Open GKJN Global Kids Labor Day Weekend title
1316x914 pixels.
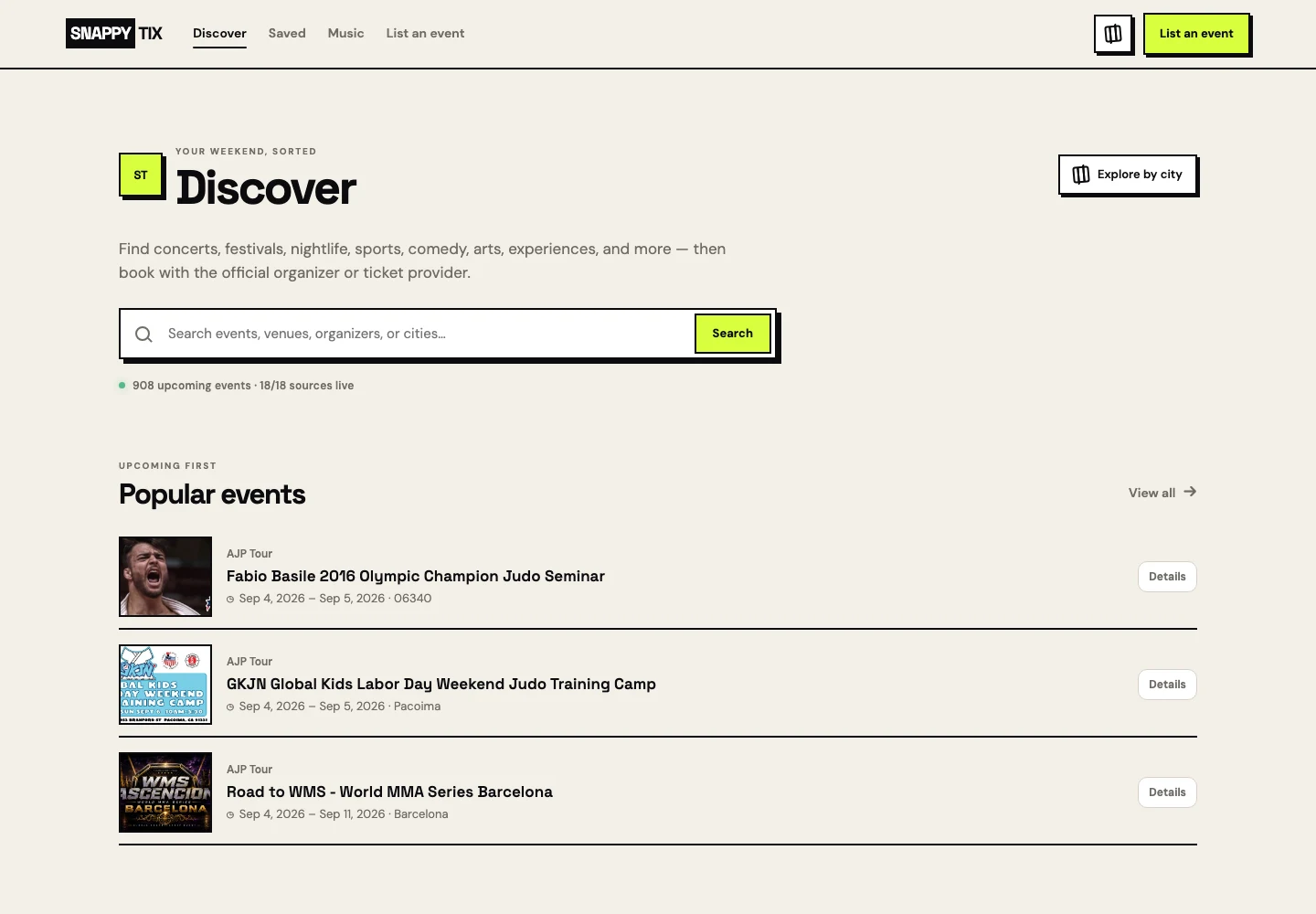[441, 684]
